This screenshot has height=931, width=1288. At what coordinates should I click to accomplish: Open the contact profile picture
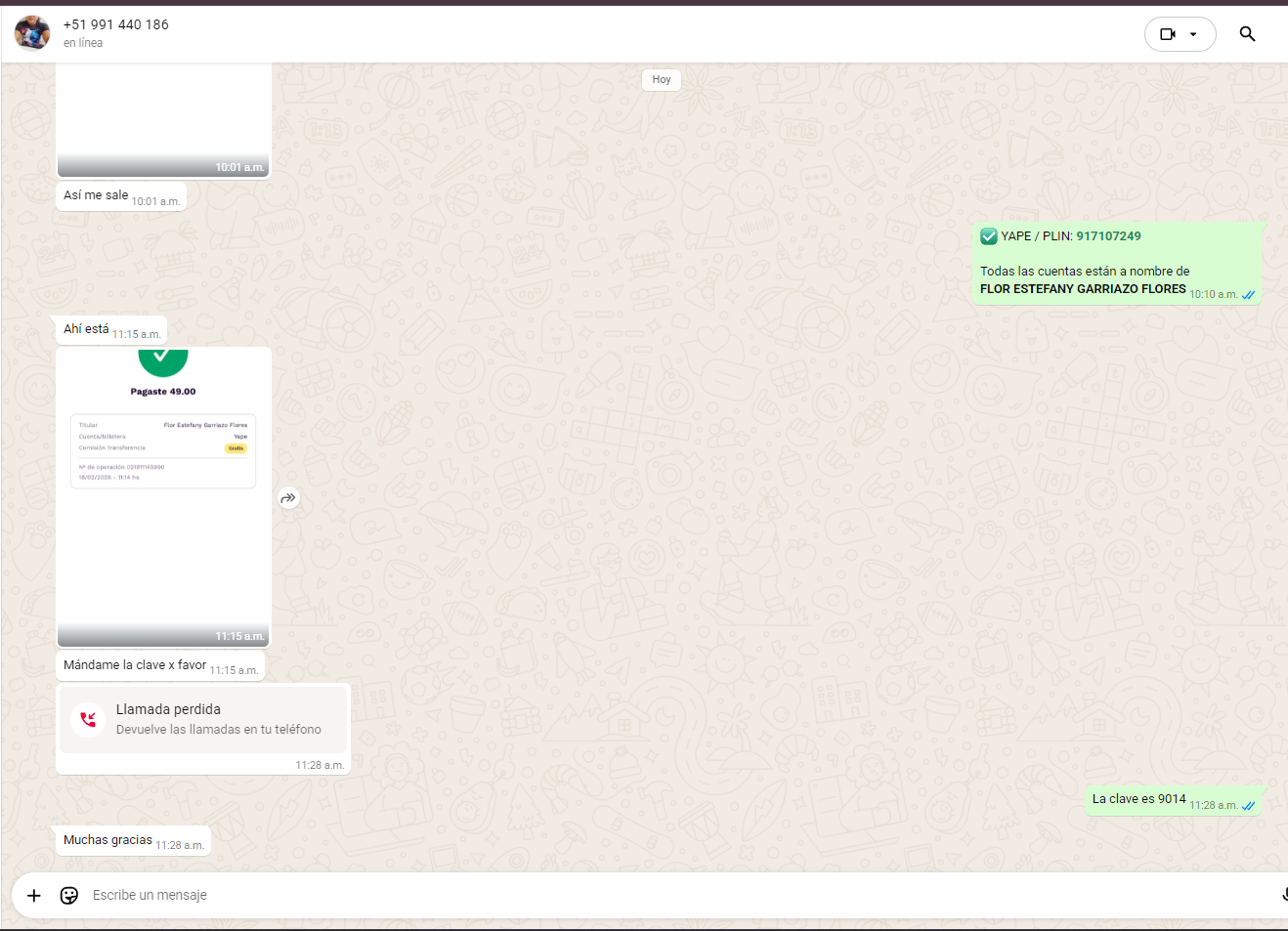[32, 33]
